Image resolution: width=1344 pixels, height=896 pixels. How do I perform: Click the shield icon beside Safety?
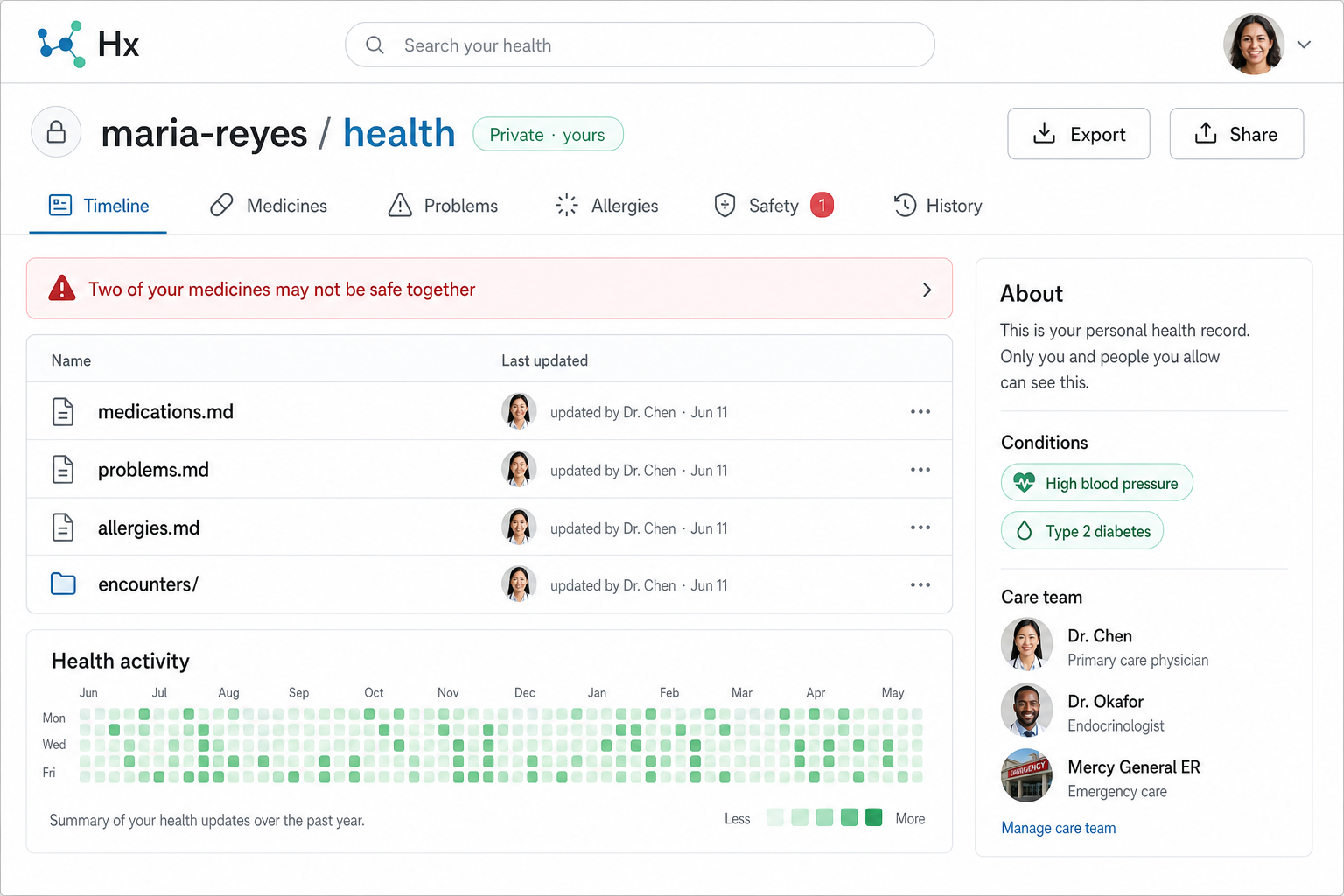(x=724, y=206)
